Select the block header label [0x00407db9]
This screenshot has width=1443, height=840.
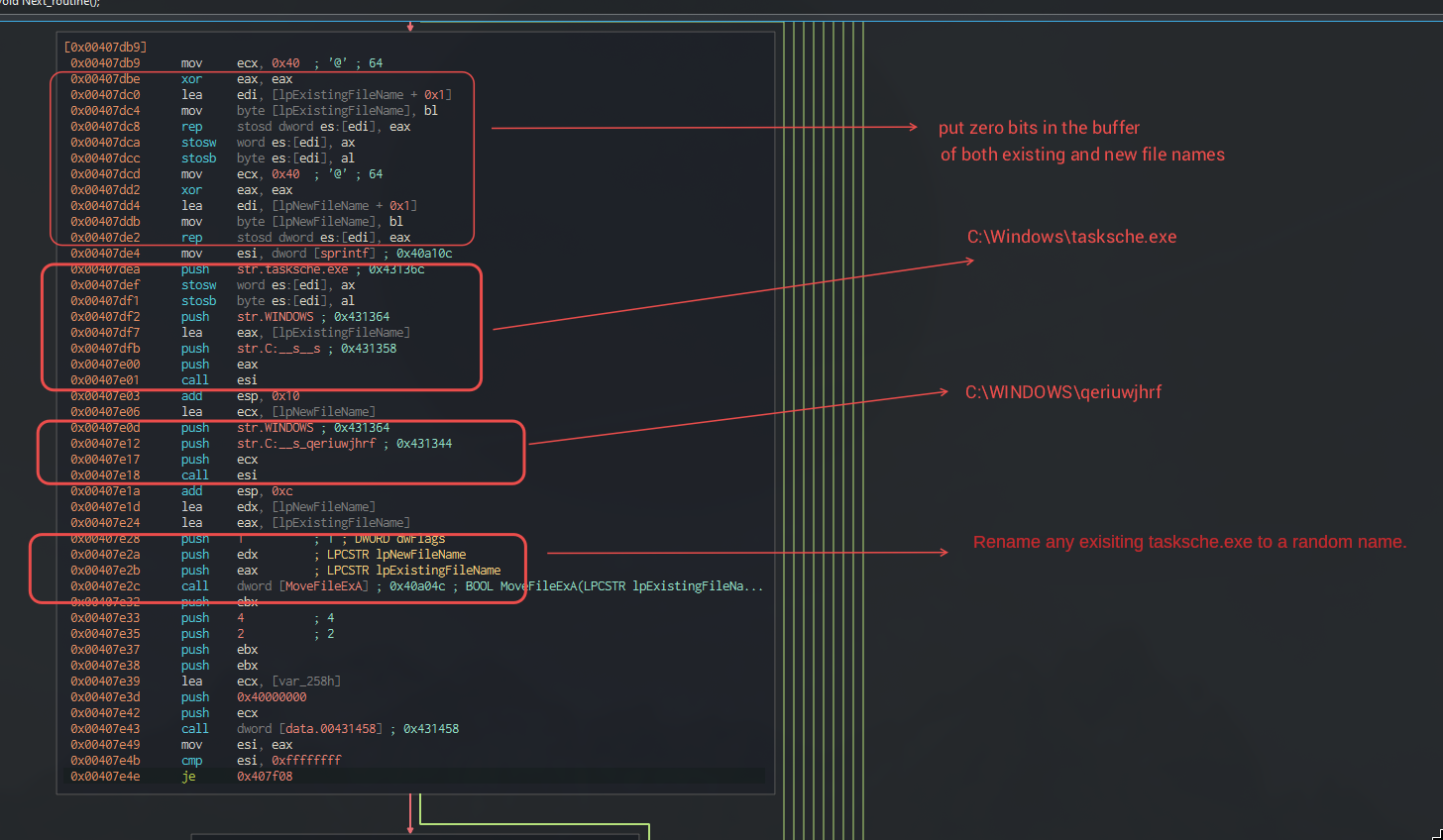[105, 47]
